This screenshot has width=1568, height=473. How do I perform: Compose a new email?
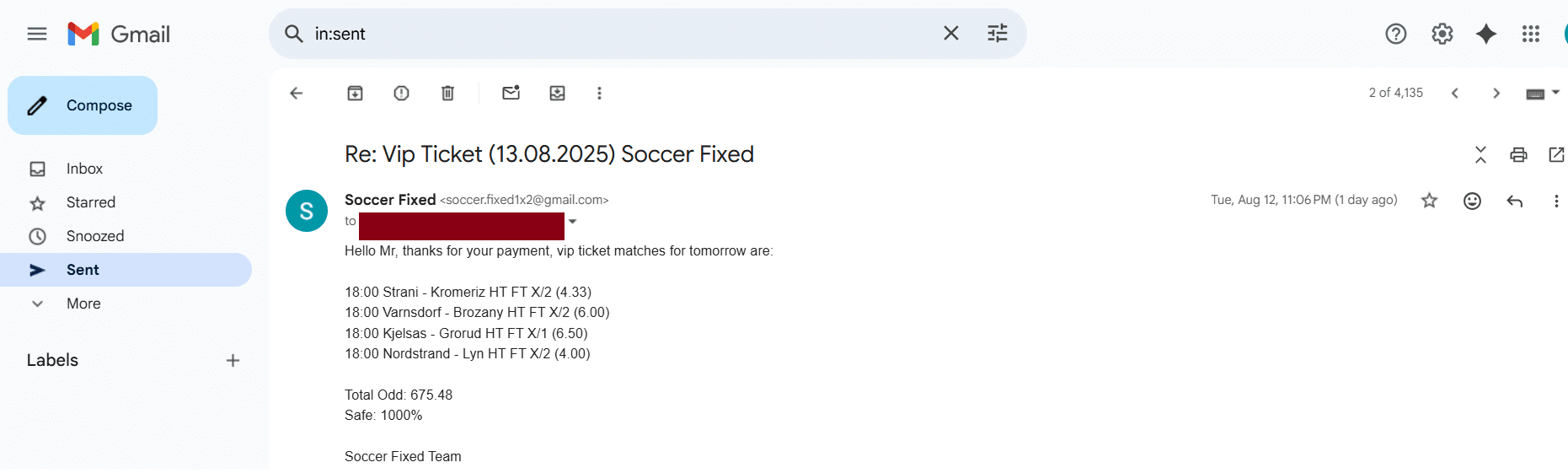(x=83, y=105)
